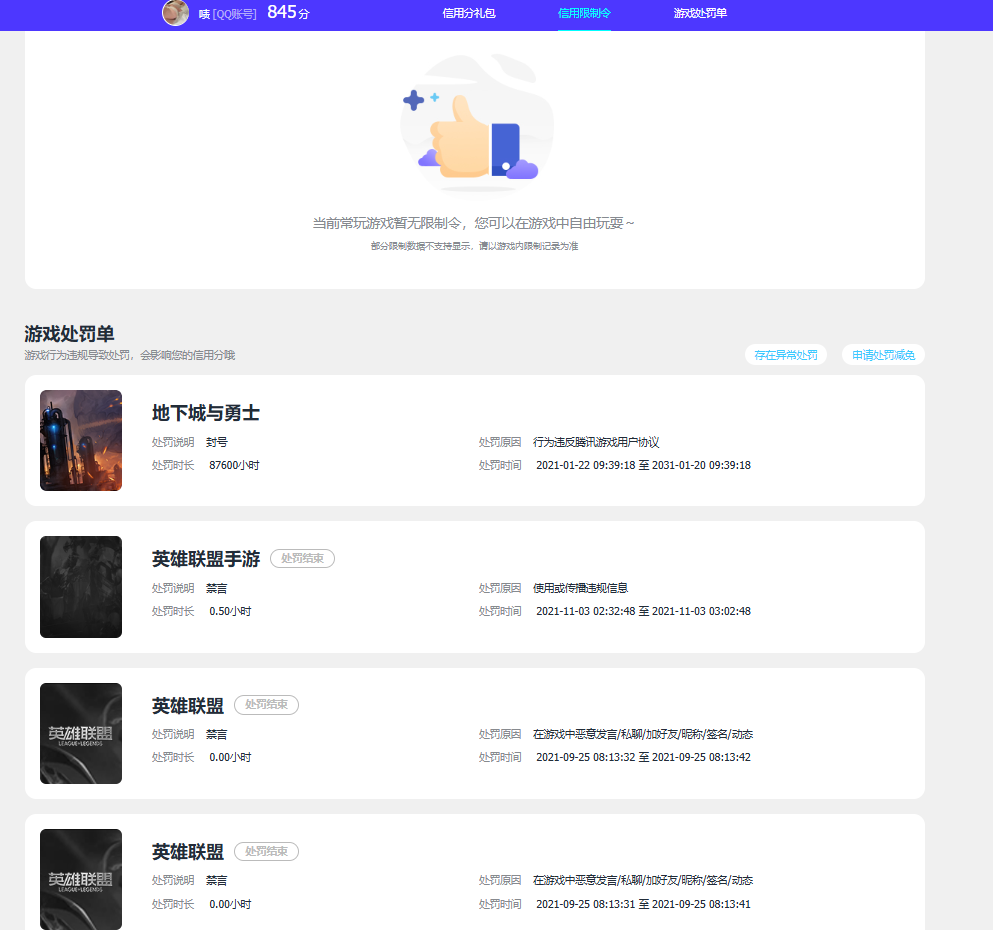Open the 信用分礼包 tab

[x=469, y=13]
